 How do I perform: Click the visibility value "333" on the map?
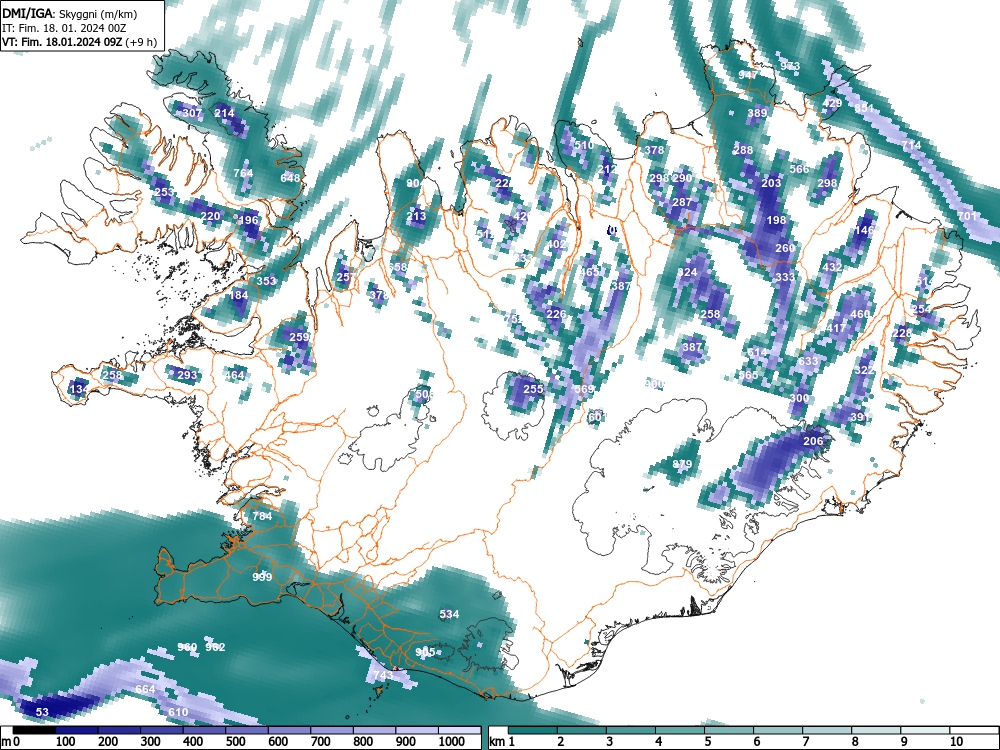click(785, 277)
